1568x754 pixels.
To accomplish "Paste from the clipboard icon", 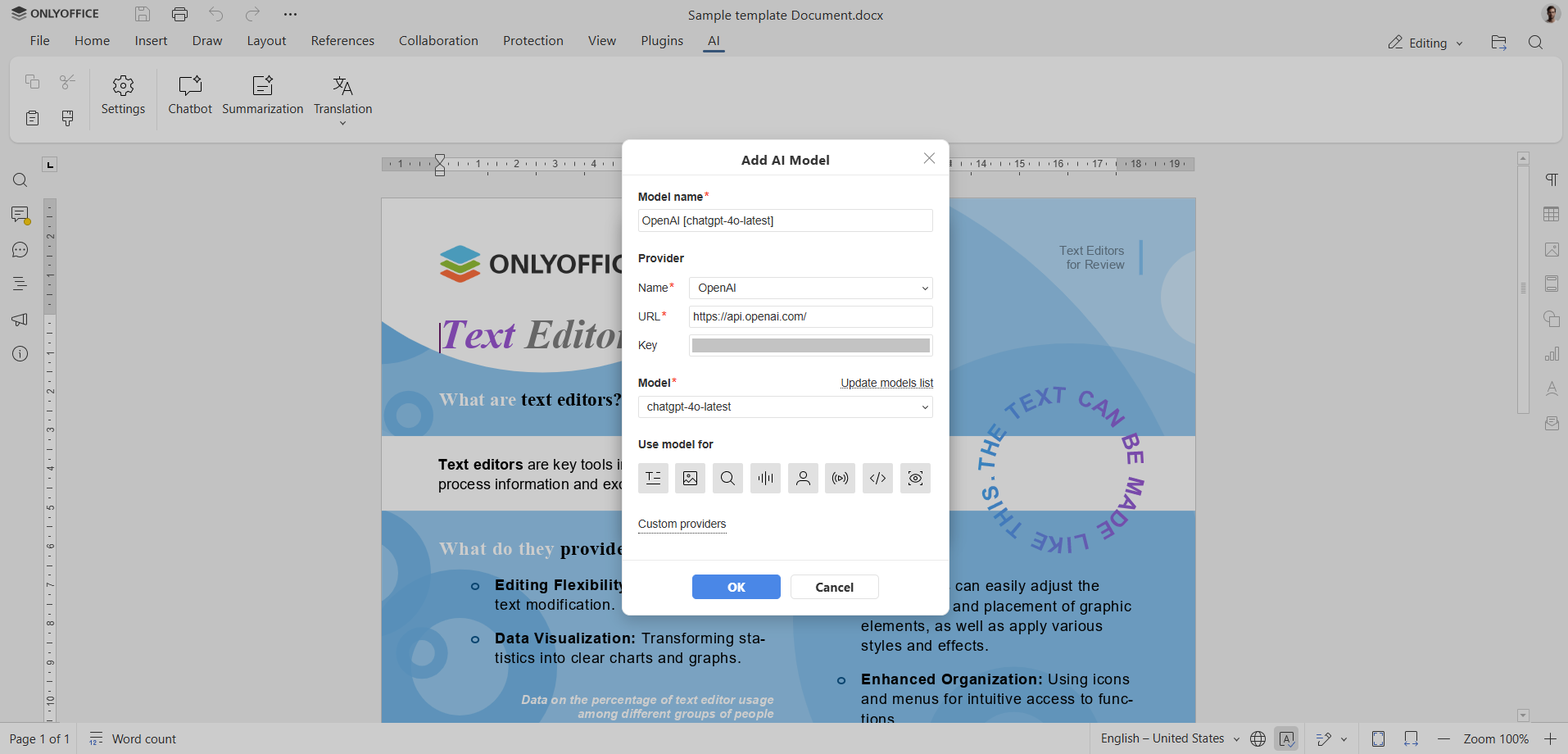I will 32,118.
